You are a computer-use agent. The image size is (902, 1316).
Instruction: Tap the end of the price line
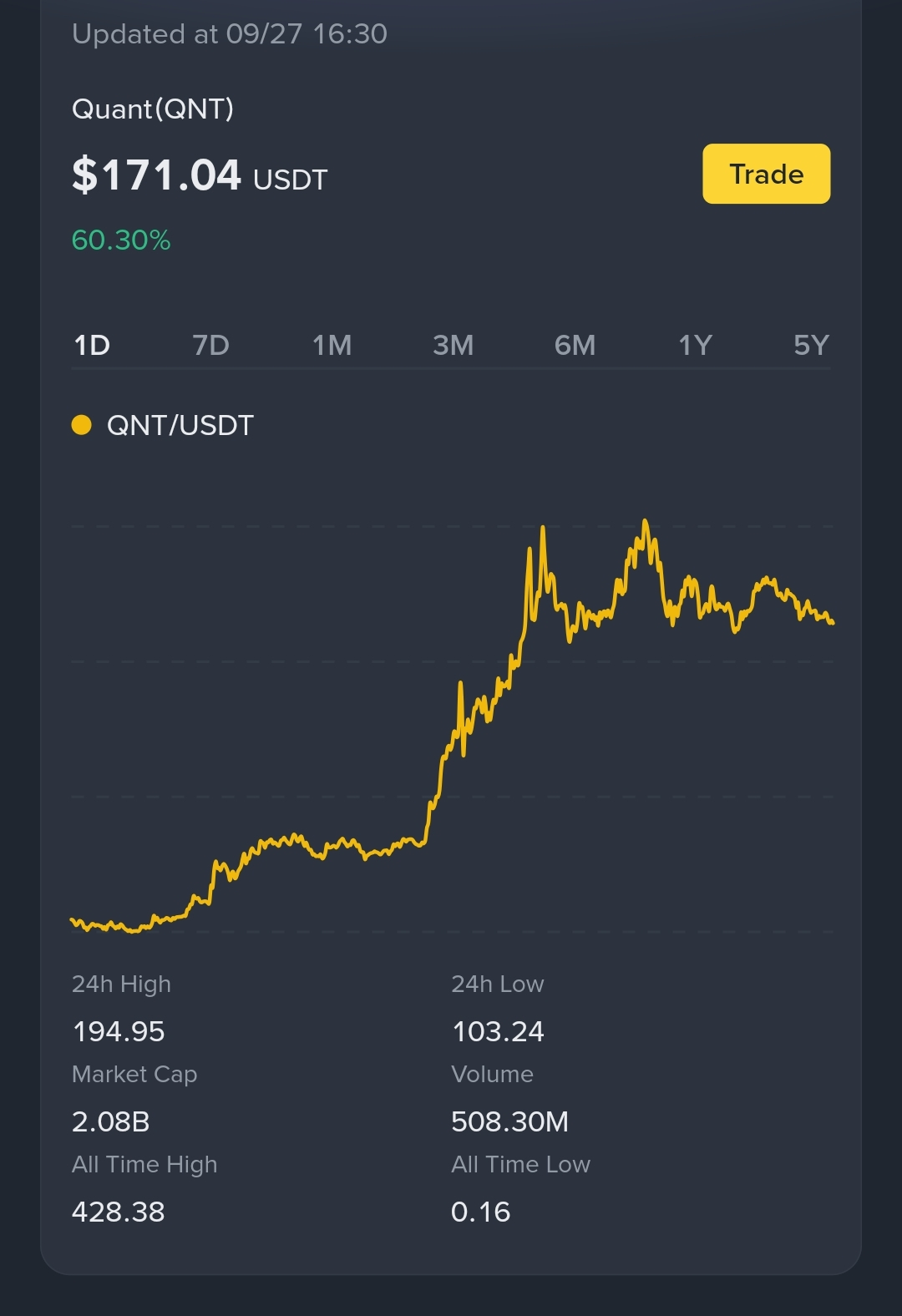[x=832, y=622]
